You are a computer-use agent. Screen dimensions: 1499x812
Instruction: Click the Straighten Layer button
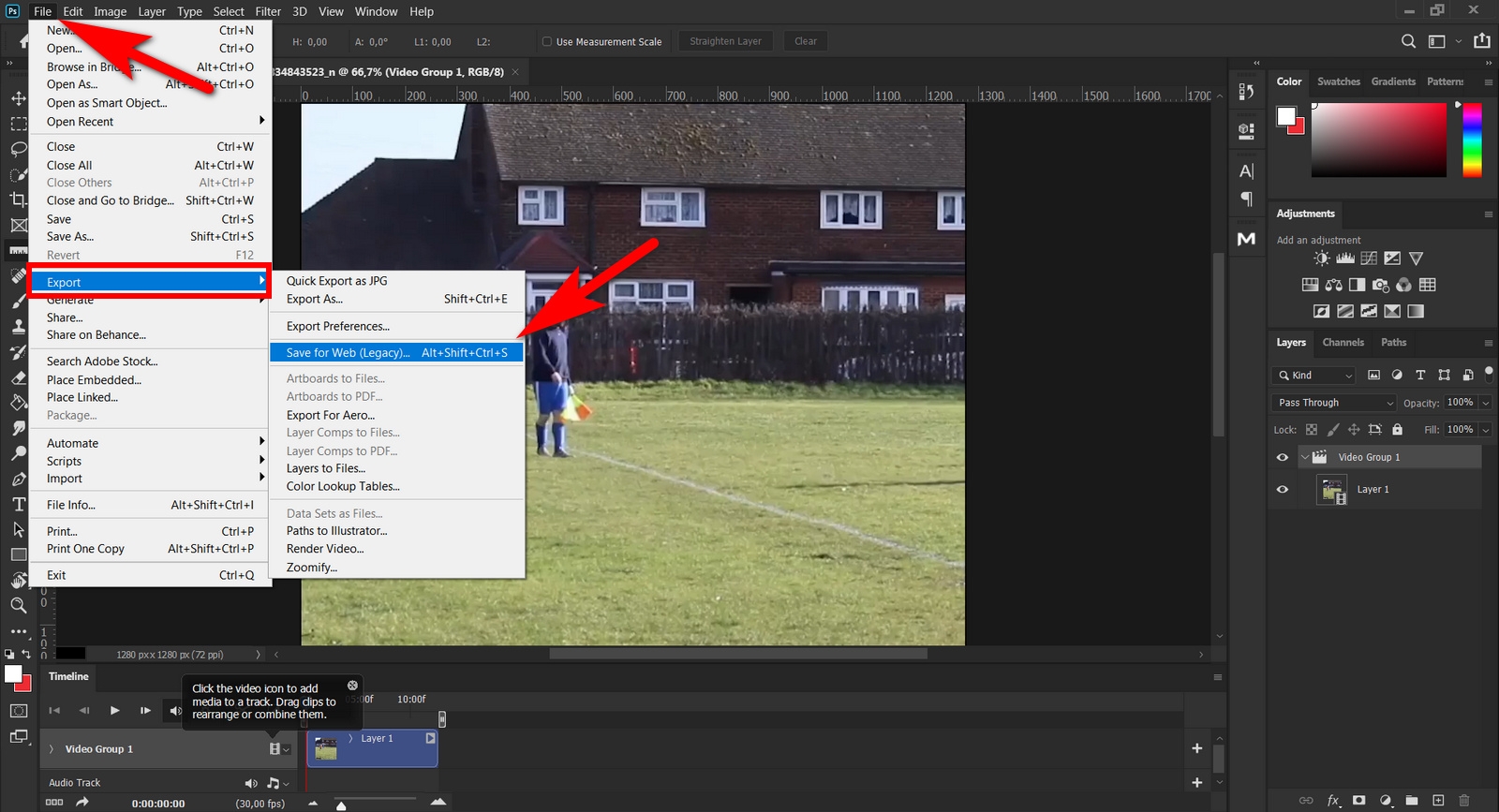[725, 41]
